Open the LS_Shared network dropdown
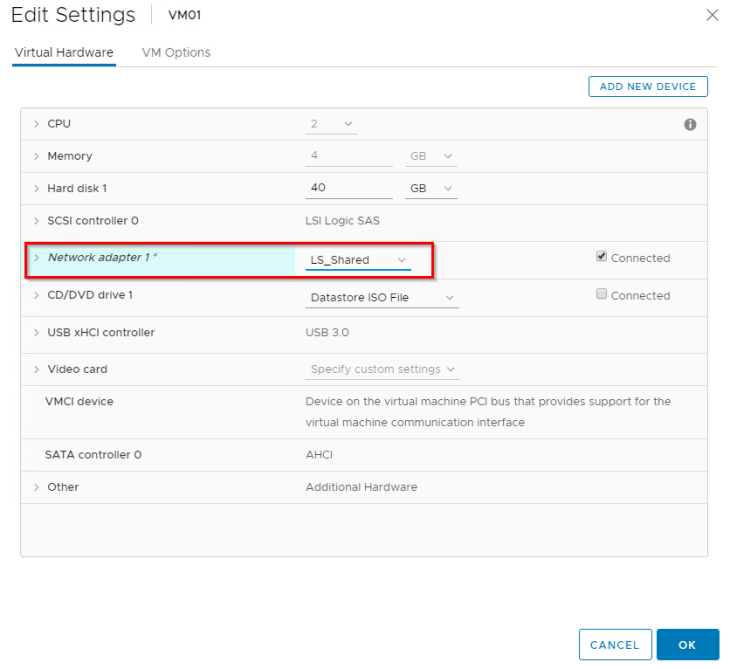 [358, 260]
